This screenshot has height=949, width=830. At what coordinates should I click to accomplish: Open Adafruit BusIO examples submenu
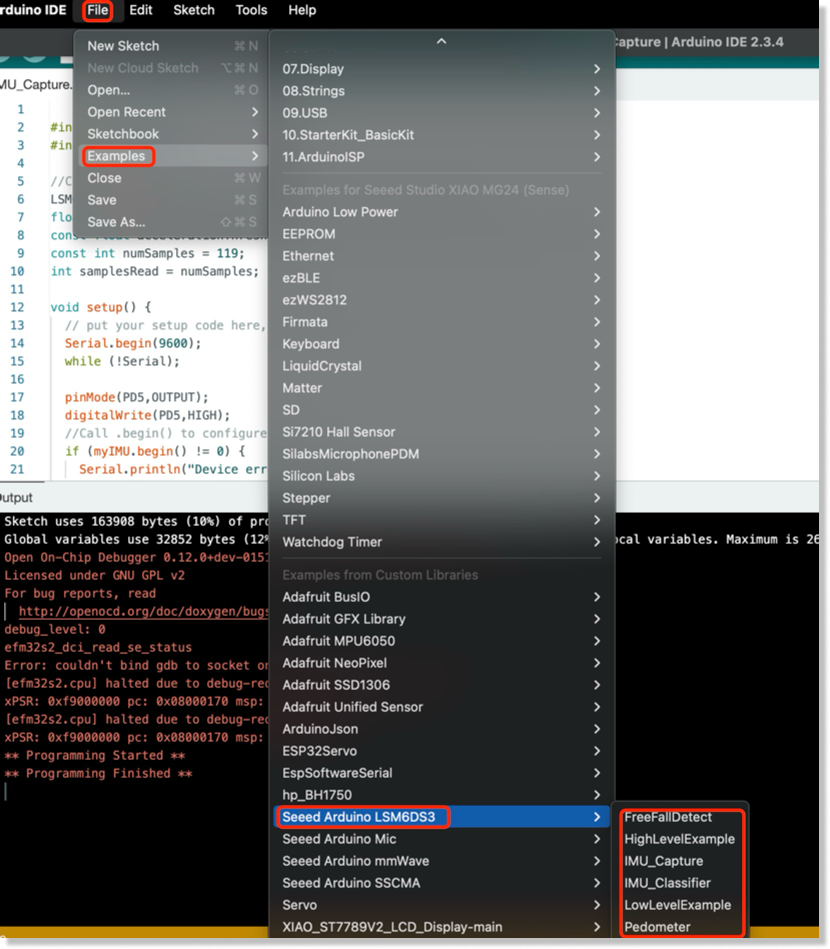[x=441, y=597]
